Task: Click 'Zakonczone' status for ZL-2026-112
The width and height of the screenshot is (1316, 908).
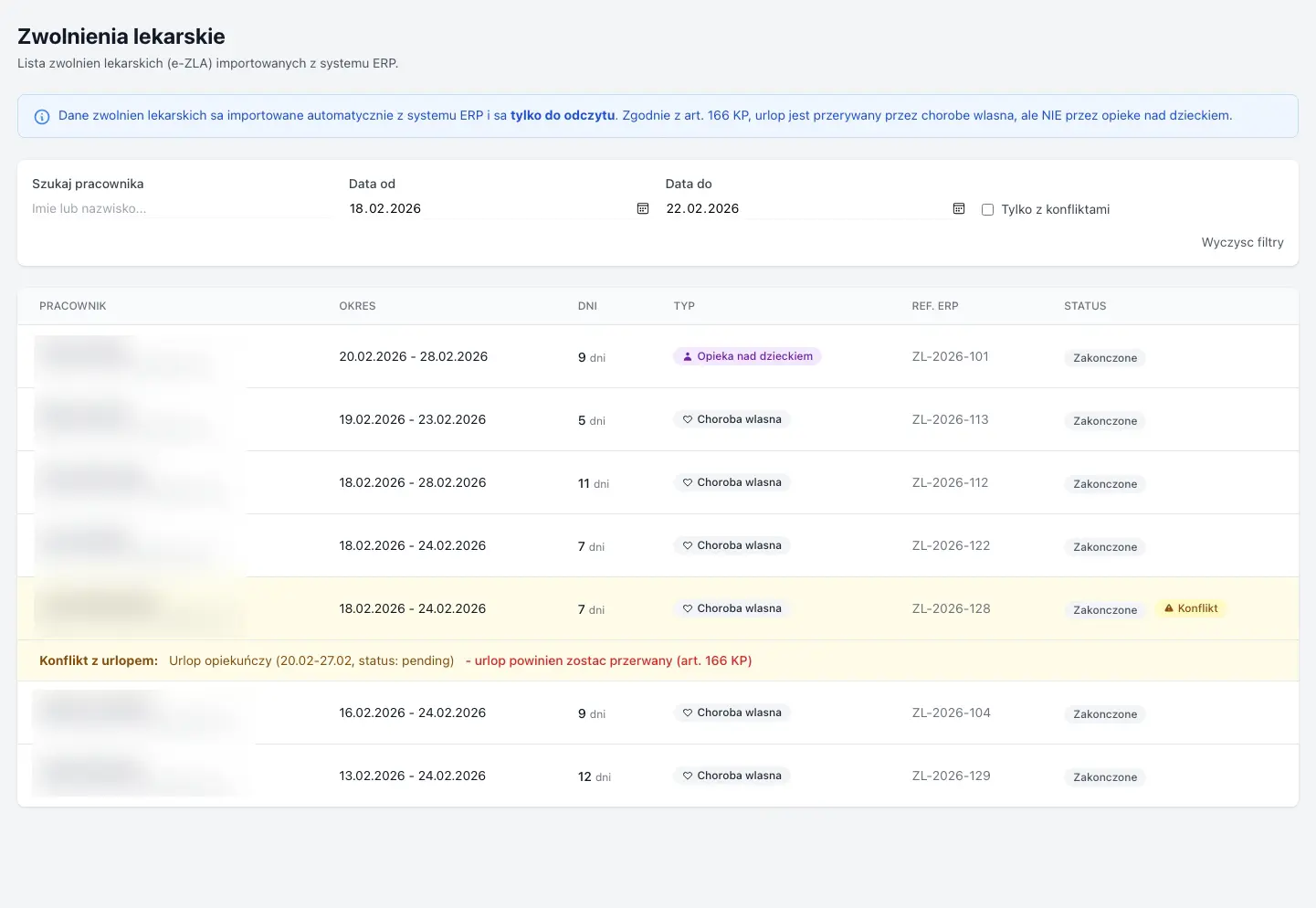Action: coord(1105,484)
